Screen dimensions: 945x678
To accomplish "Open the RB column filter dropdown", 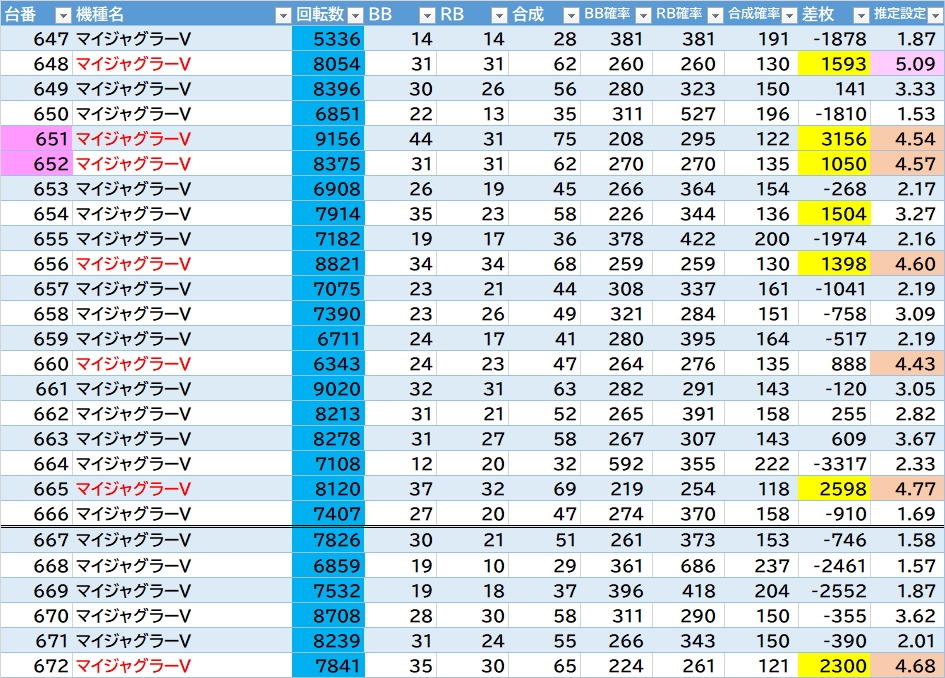I will coord(499,15).
